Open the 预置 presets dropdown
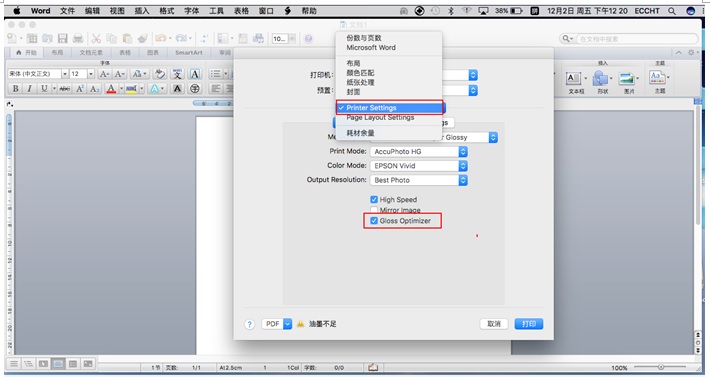710x380 pixels. (473, 91)
